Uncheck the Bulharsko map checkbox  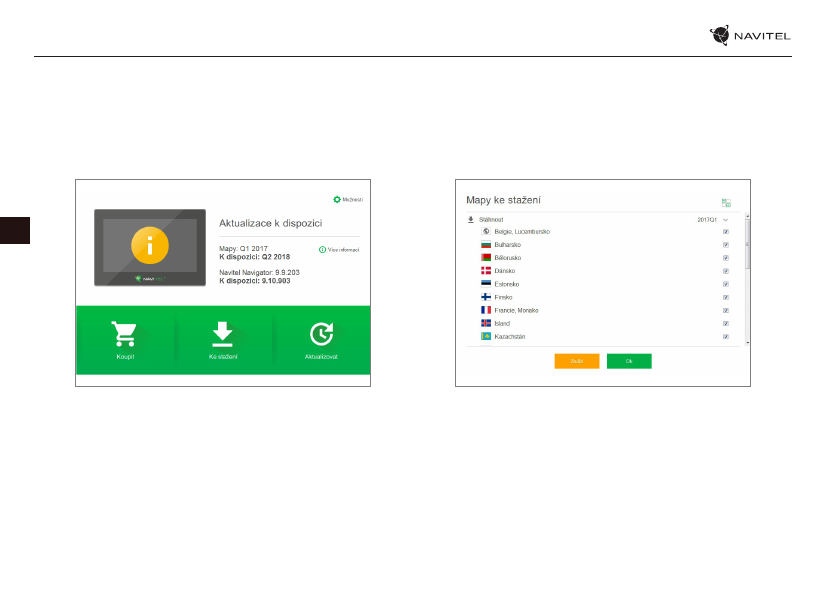(x=725, y=245)
